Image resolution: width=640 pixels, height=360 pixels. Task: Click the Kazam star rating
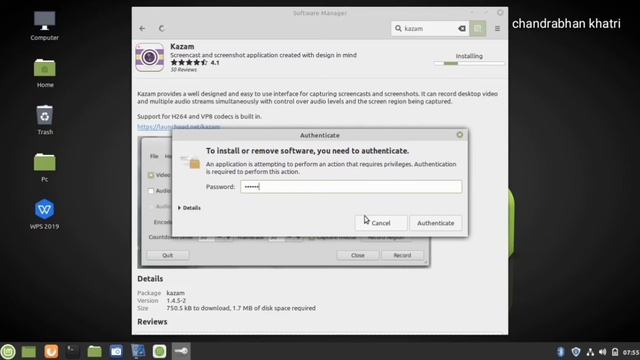coord(189,62)
